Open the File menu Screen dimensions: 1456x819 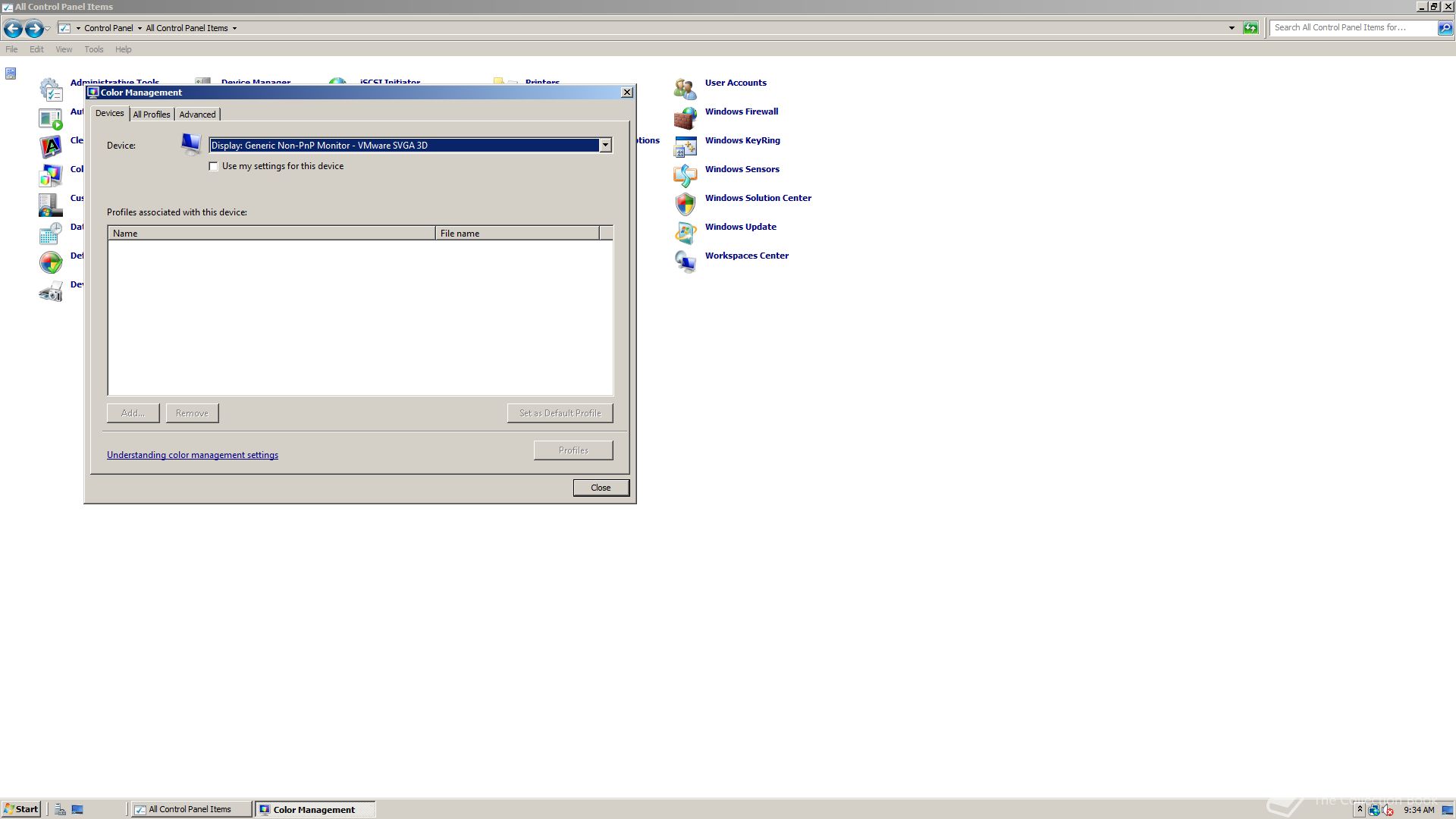pyautogui.click(x=11, y=49)
